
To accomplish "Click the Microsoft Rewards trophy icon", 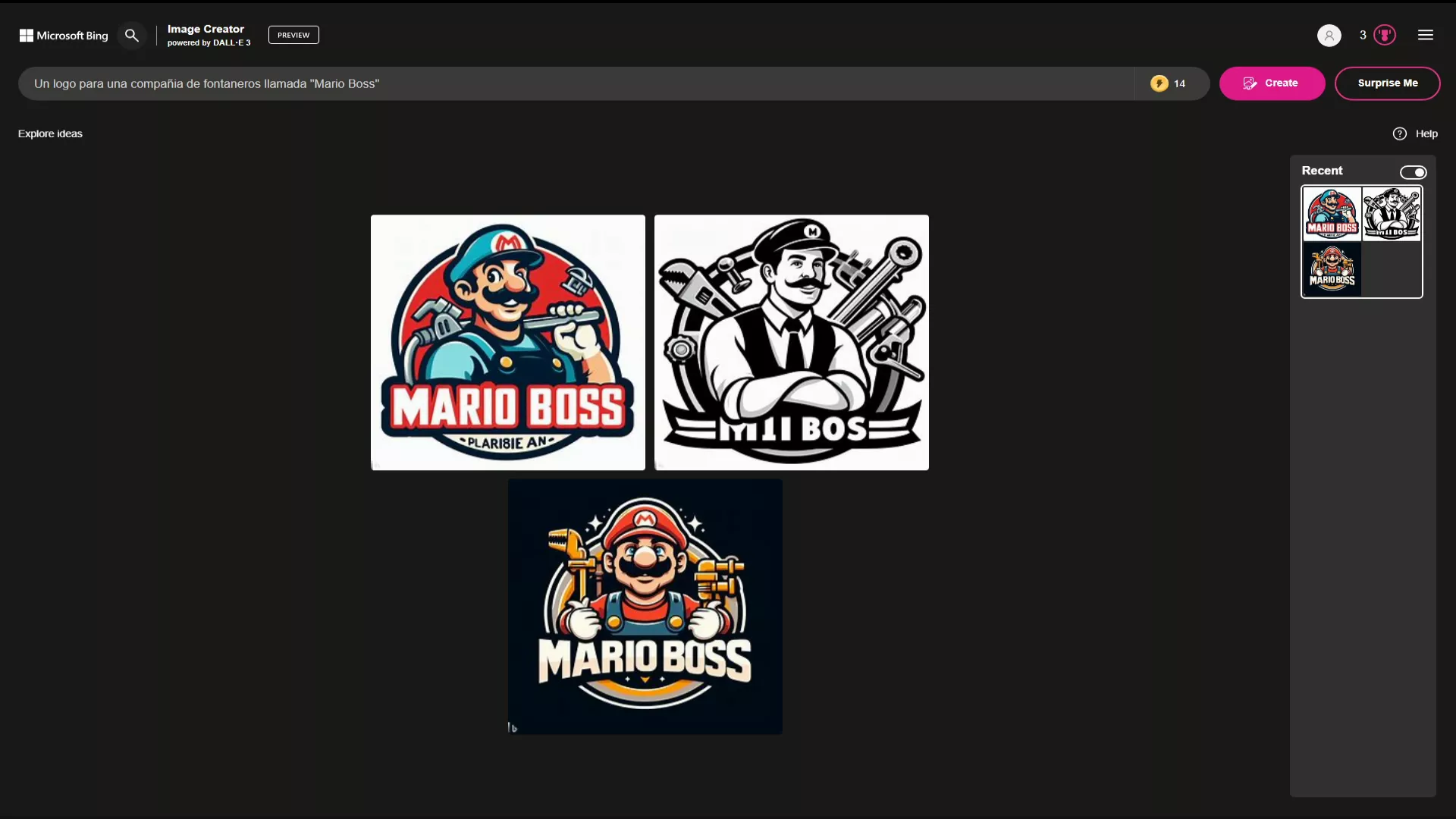I will (x=1385, y=36).
